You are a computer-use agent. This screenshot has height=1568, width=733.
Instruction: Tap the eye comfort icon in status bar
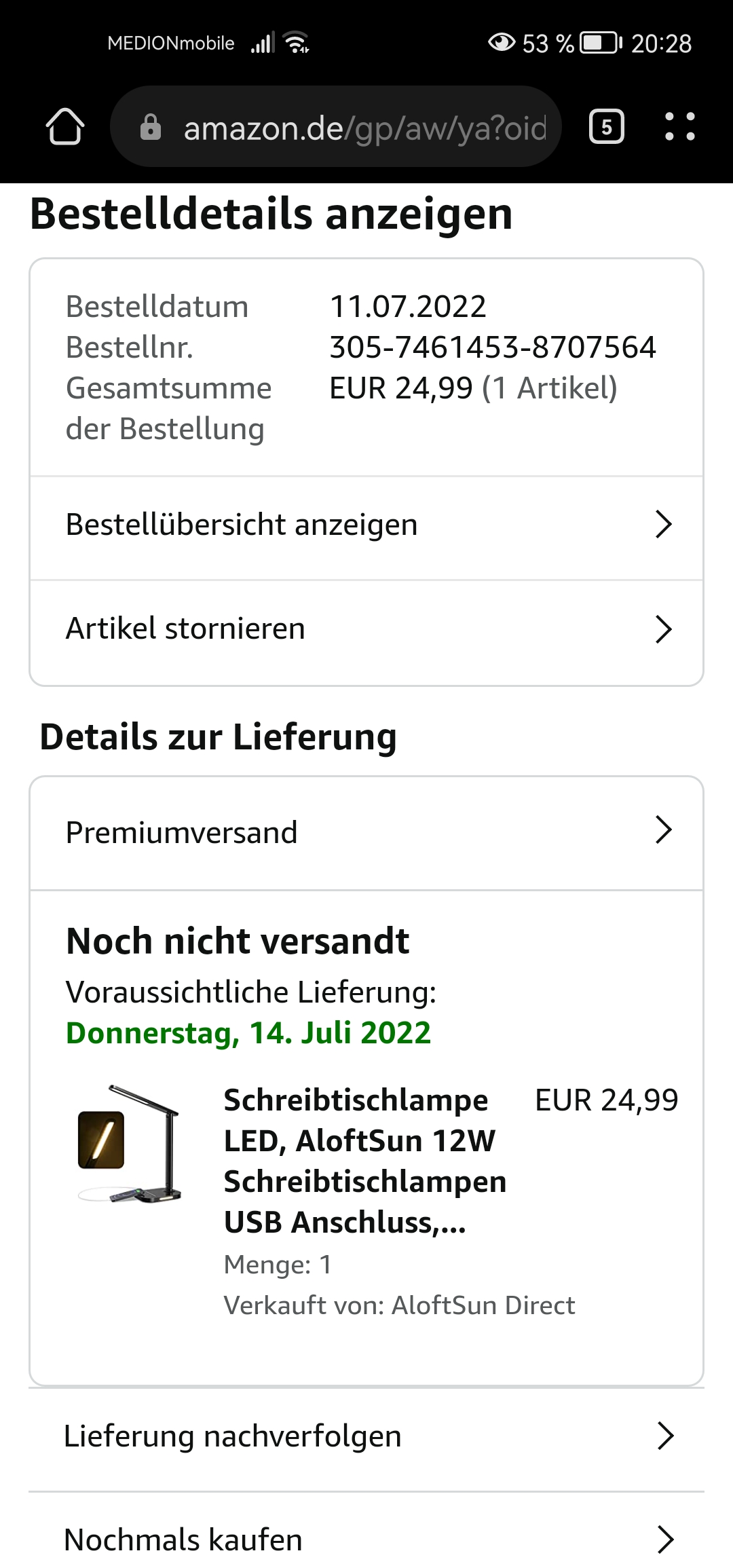click(502, 43)
